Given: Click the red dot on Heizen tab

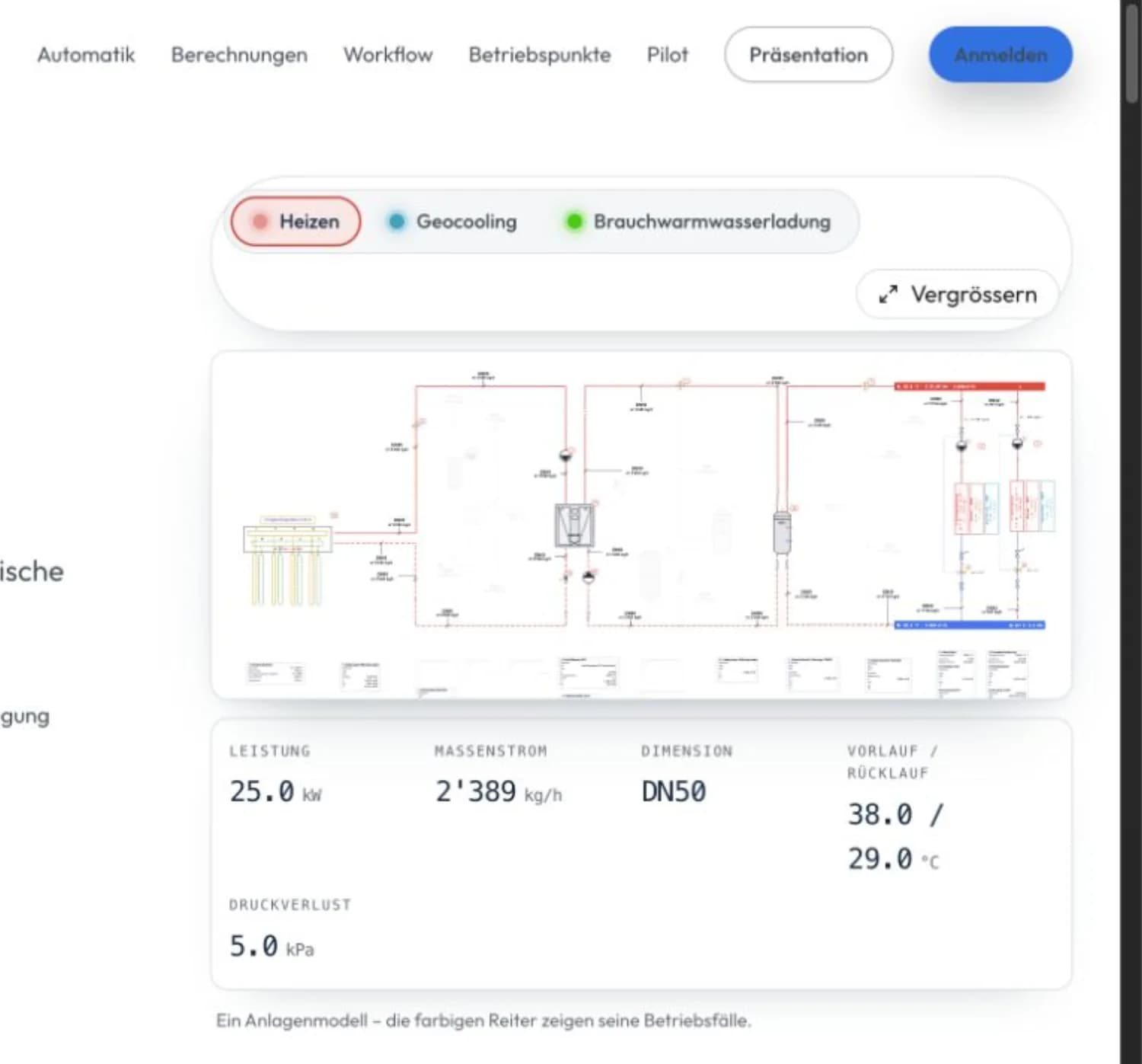Looking at the screenshot, I should coord(260,222).
